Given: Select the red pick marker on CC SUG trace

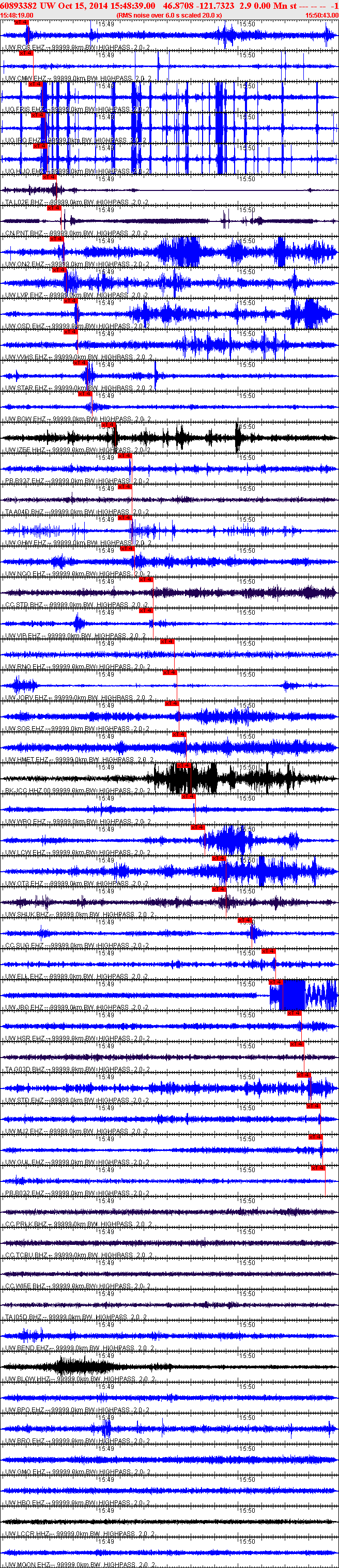Looking at the screenshot, I should pyautogui.click(x=244, y=920).
